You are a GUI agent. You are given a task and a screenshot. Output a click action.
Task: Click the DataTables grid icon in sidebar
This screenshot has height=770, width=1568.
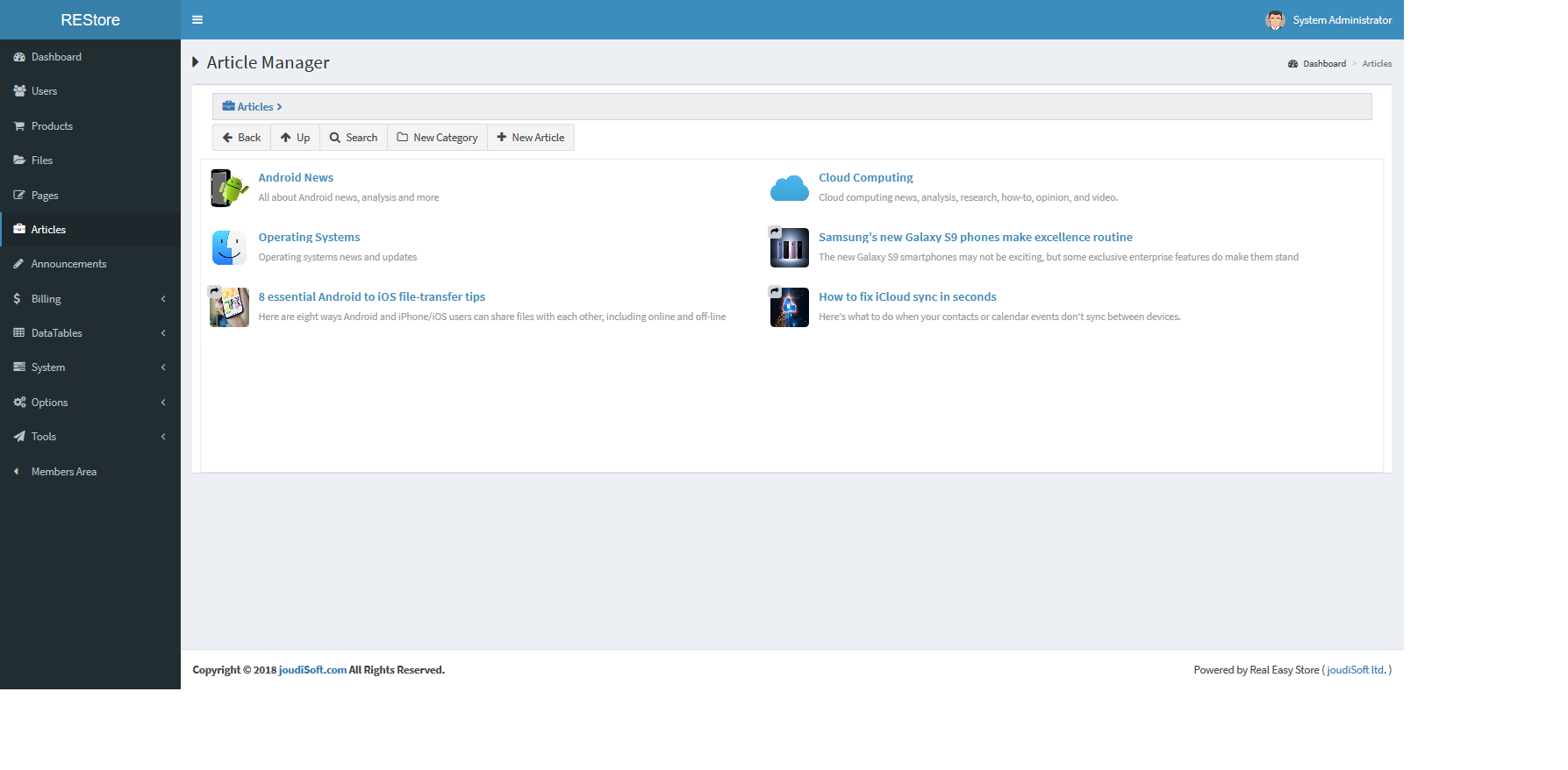pos(19,333)
